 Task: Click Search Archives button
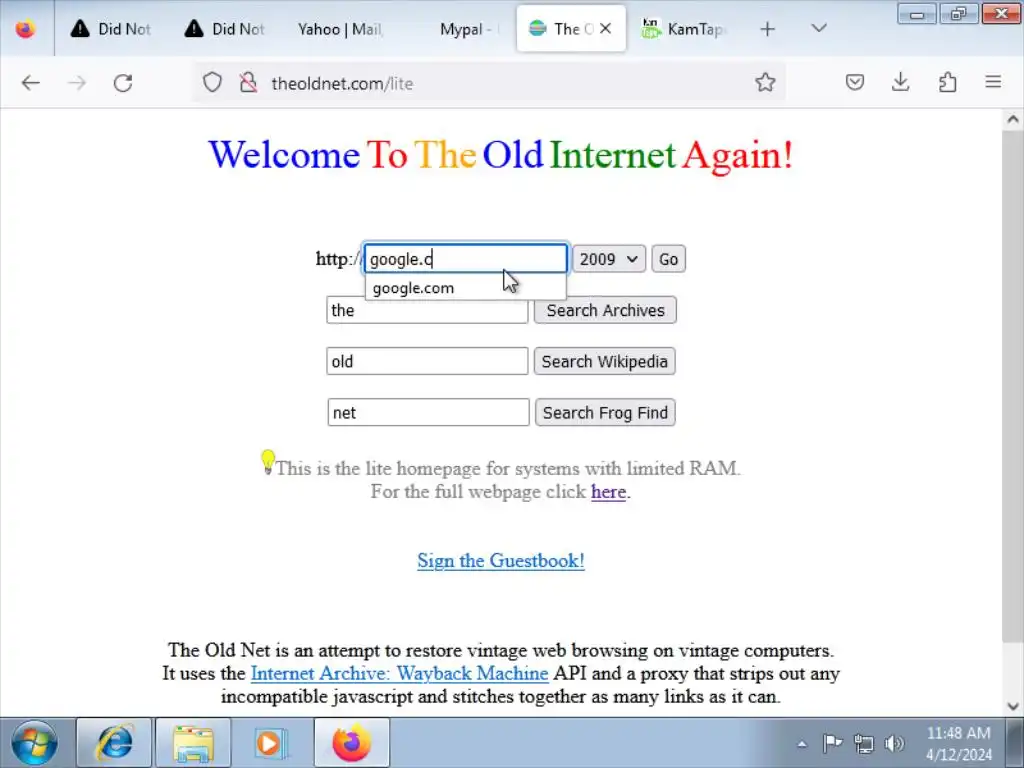pyautogui.click(x=605, y=310)
